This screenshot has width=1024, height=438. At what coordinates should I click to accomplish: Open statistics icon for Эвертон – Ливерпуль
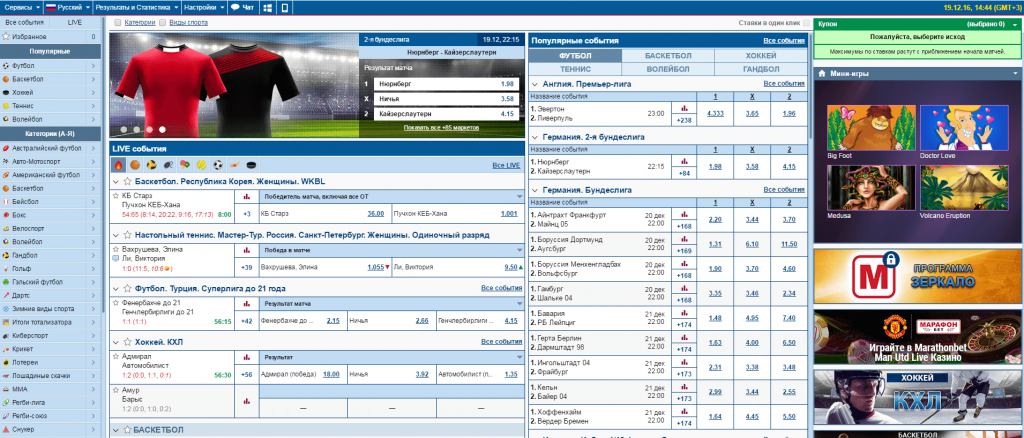tap(685, 108)
